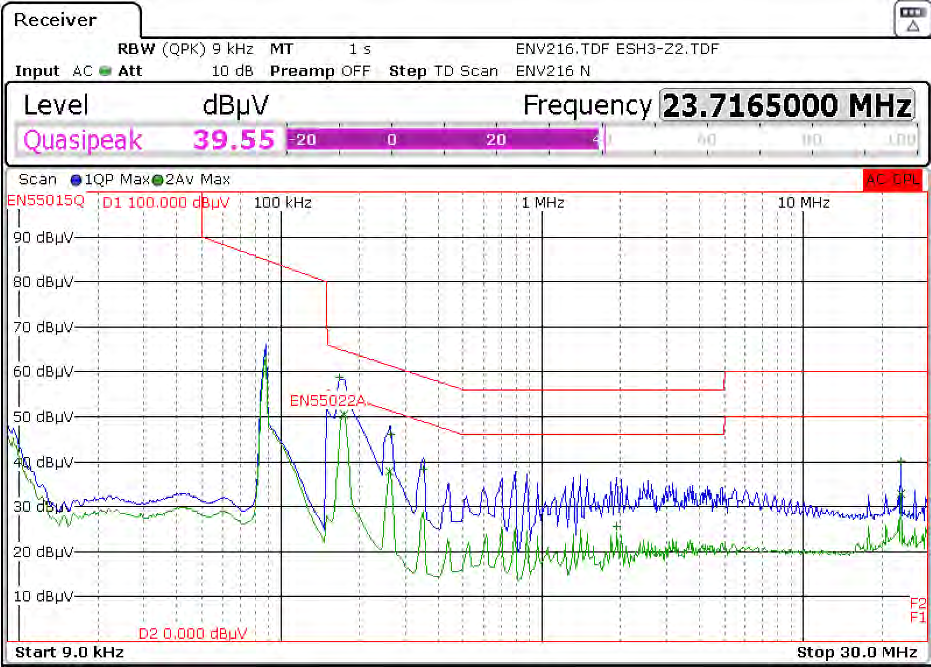The height and width of the screenshot is (667, 931).
Task: Select the Receiver tab
Action: (55, 20)
